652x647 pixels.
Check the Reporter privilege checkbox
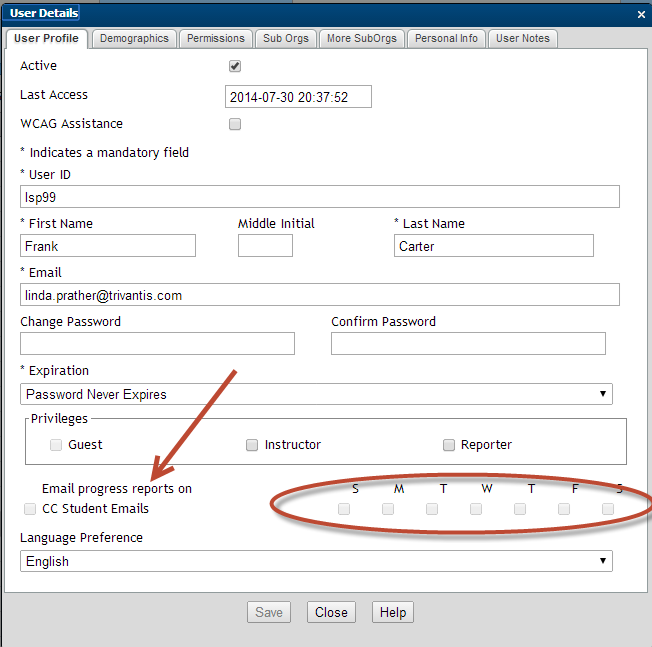[449, 445]
